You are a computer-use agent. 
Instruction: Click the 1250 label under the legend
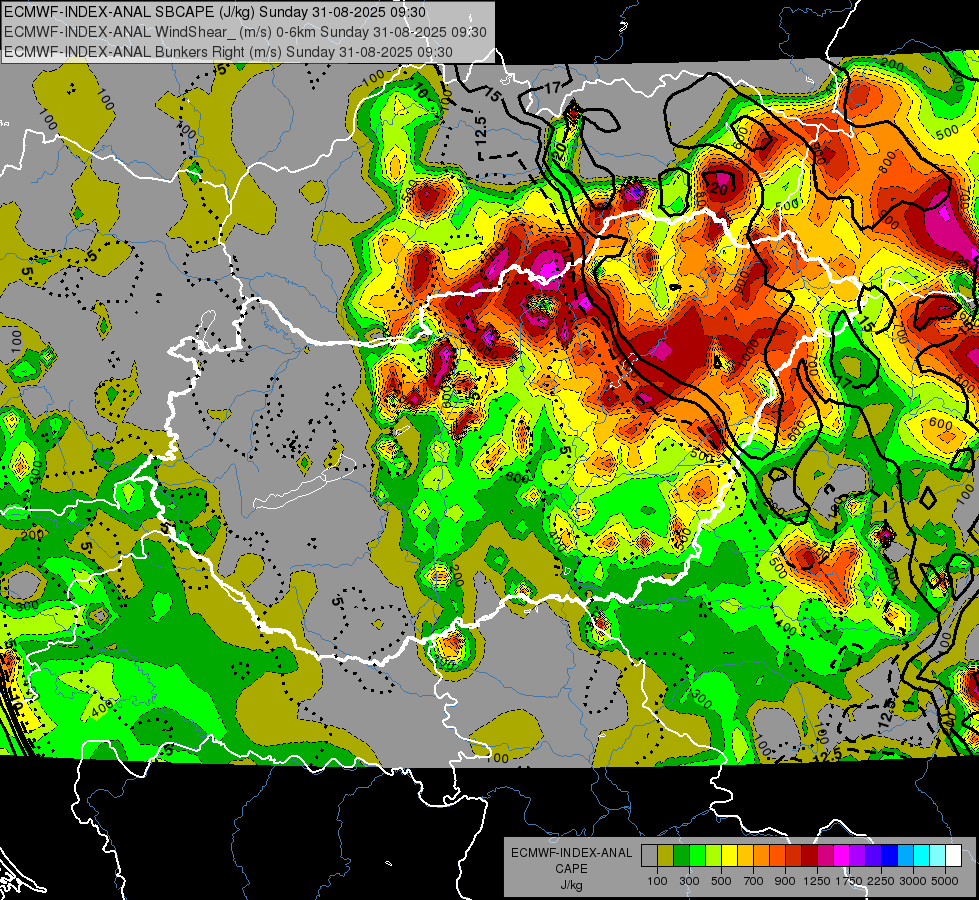[x=817, y=881]
